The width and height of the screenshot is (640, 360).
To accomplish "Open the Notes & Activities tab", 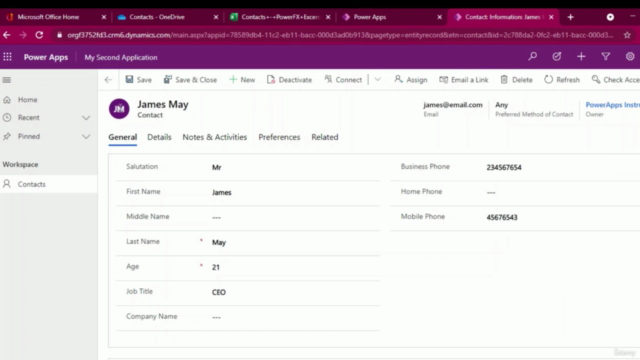I will [x=215, y=137].
